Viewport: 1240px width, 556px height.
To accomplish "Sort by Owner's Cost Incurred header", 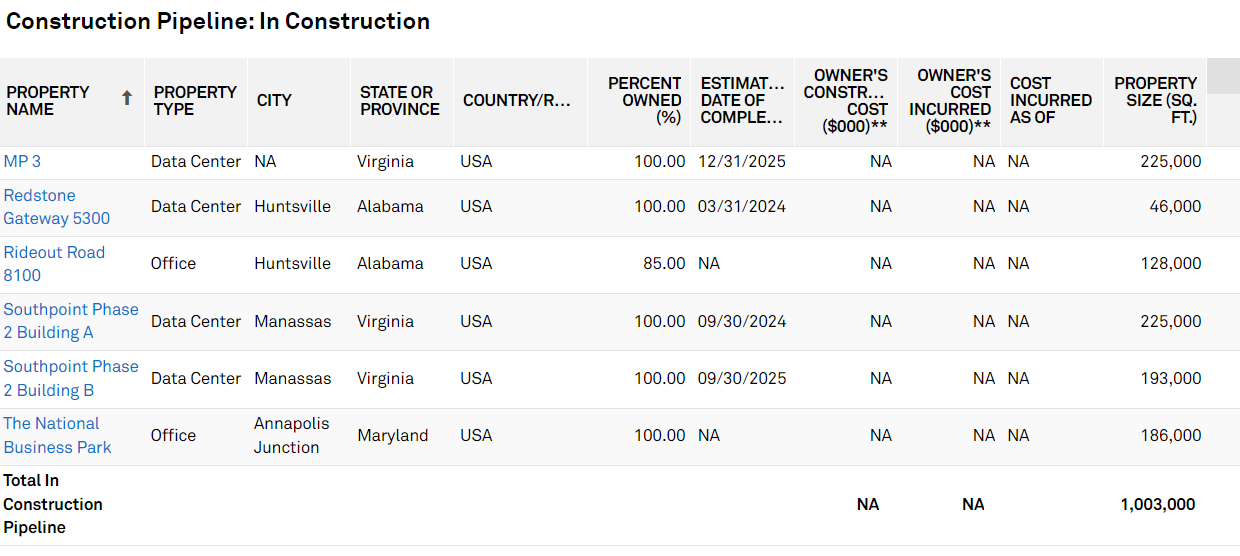I will coord(950,100).
